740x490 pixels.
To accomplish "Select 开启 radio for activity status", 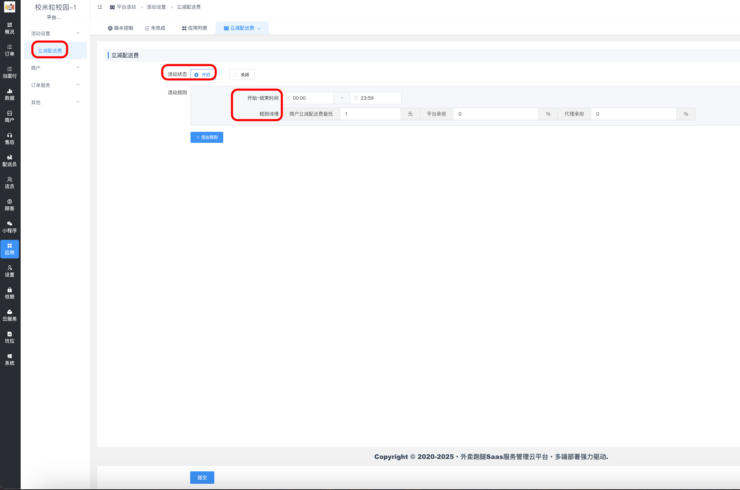I will tap(201, 74).
